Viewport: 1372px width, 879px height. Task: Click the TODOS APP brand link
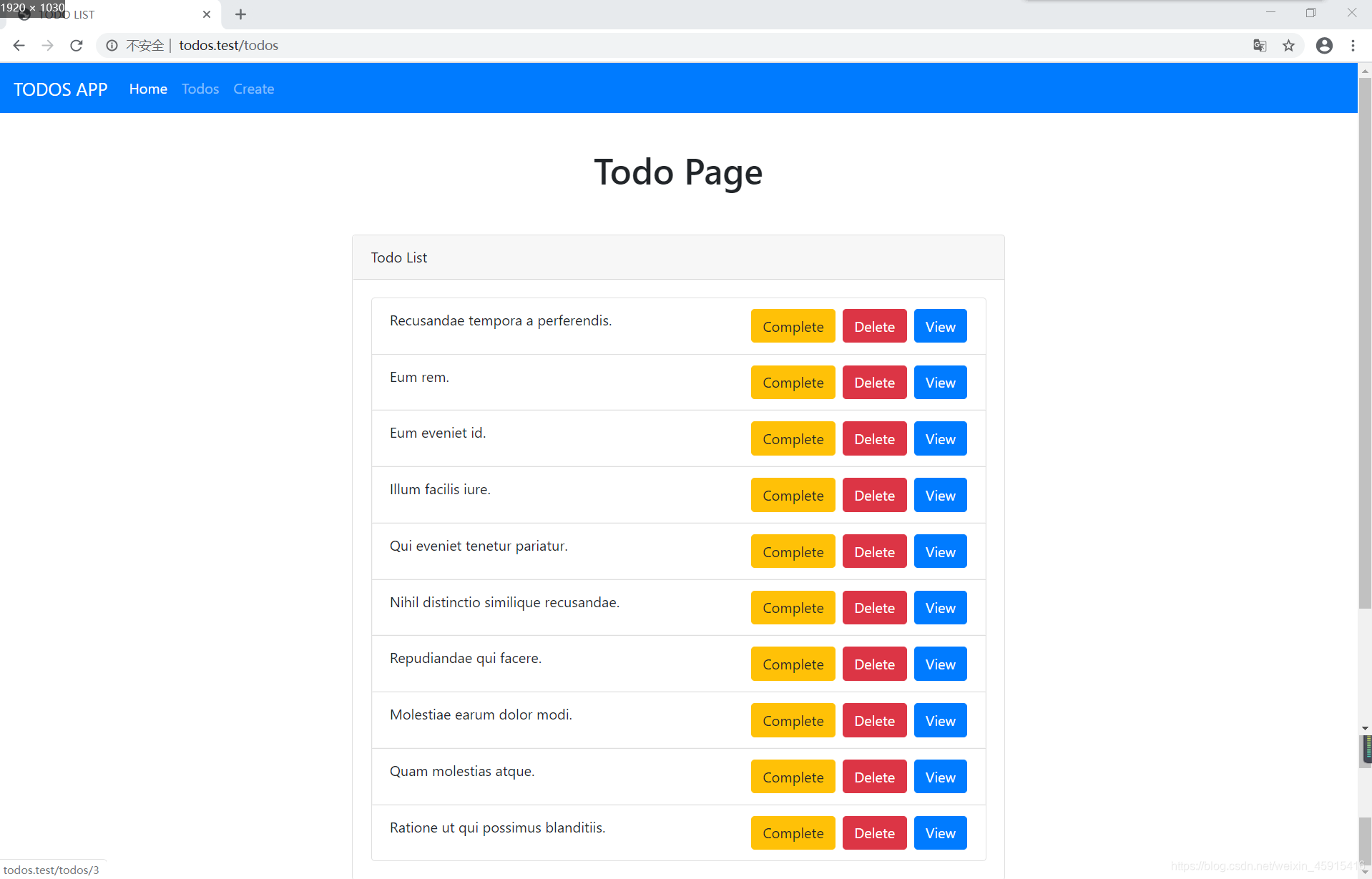[x=60, y=89]
